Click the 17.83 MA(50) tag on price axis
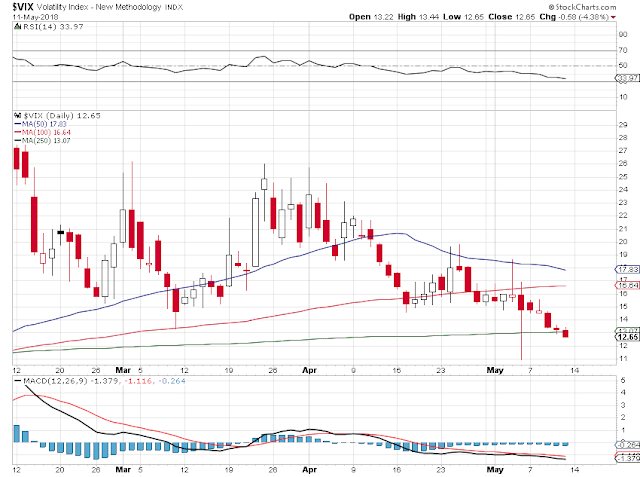Image resolution: width=640 pixels, height=477 pixels. (627, 269)
